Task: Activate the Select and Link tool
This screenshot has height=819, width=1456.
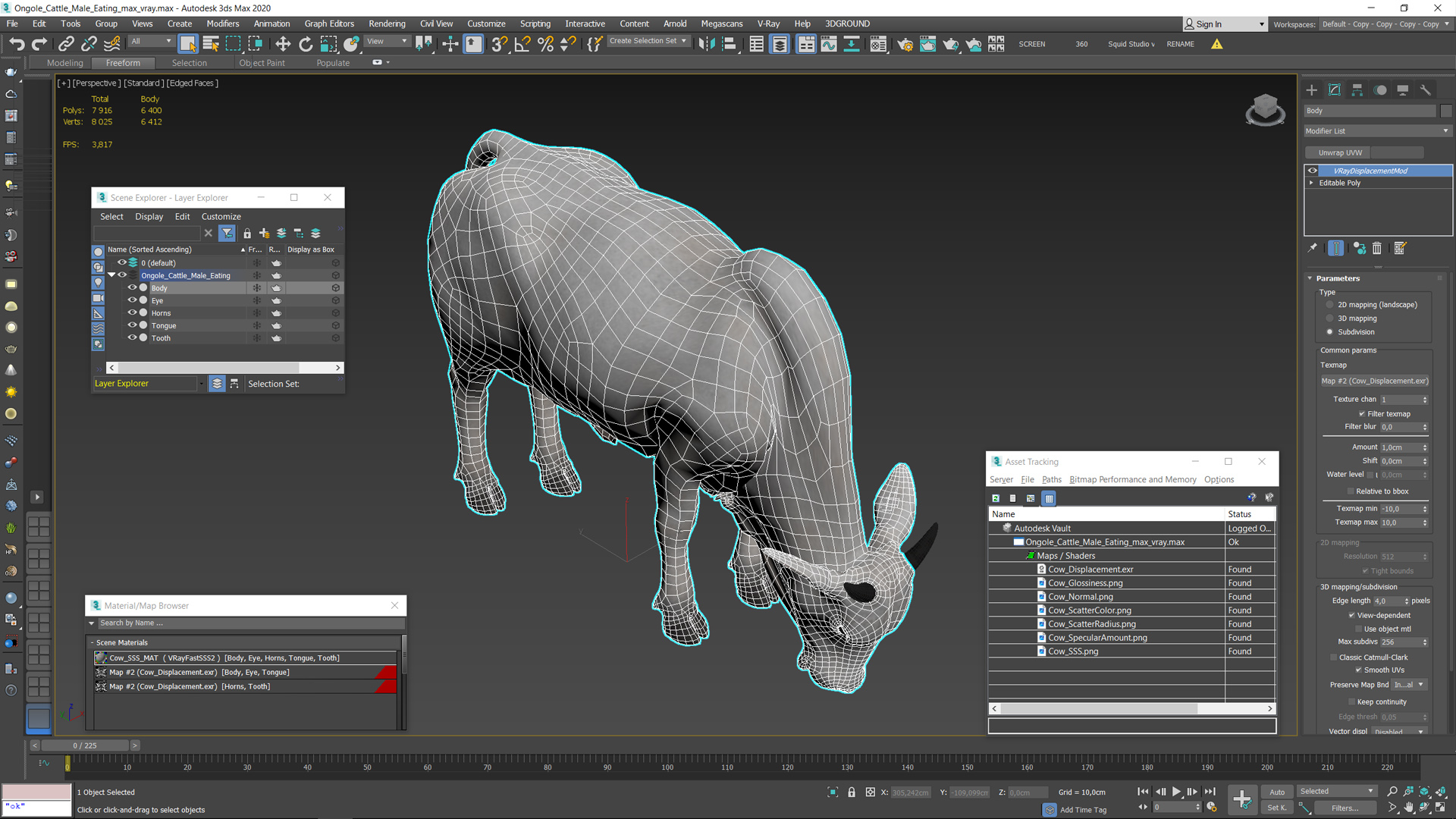Action: pos(66,44)
